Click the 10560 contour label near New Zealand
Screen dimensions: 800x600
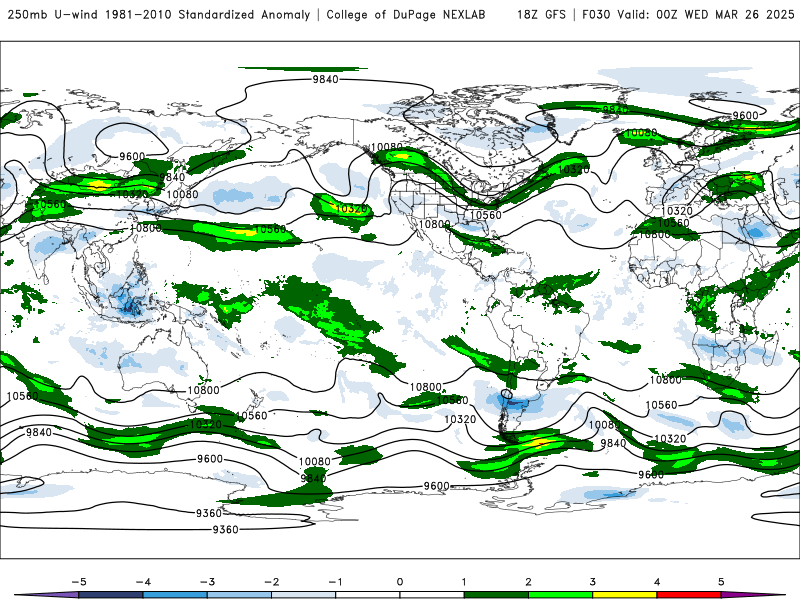(x=252, y=416)
